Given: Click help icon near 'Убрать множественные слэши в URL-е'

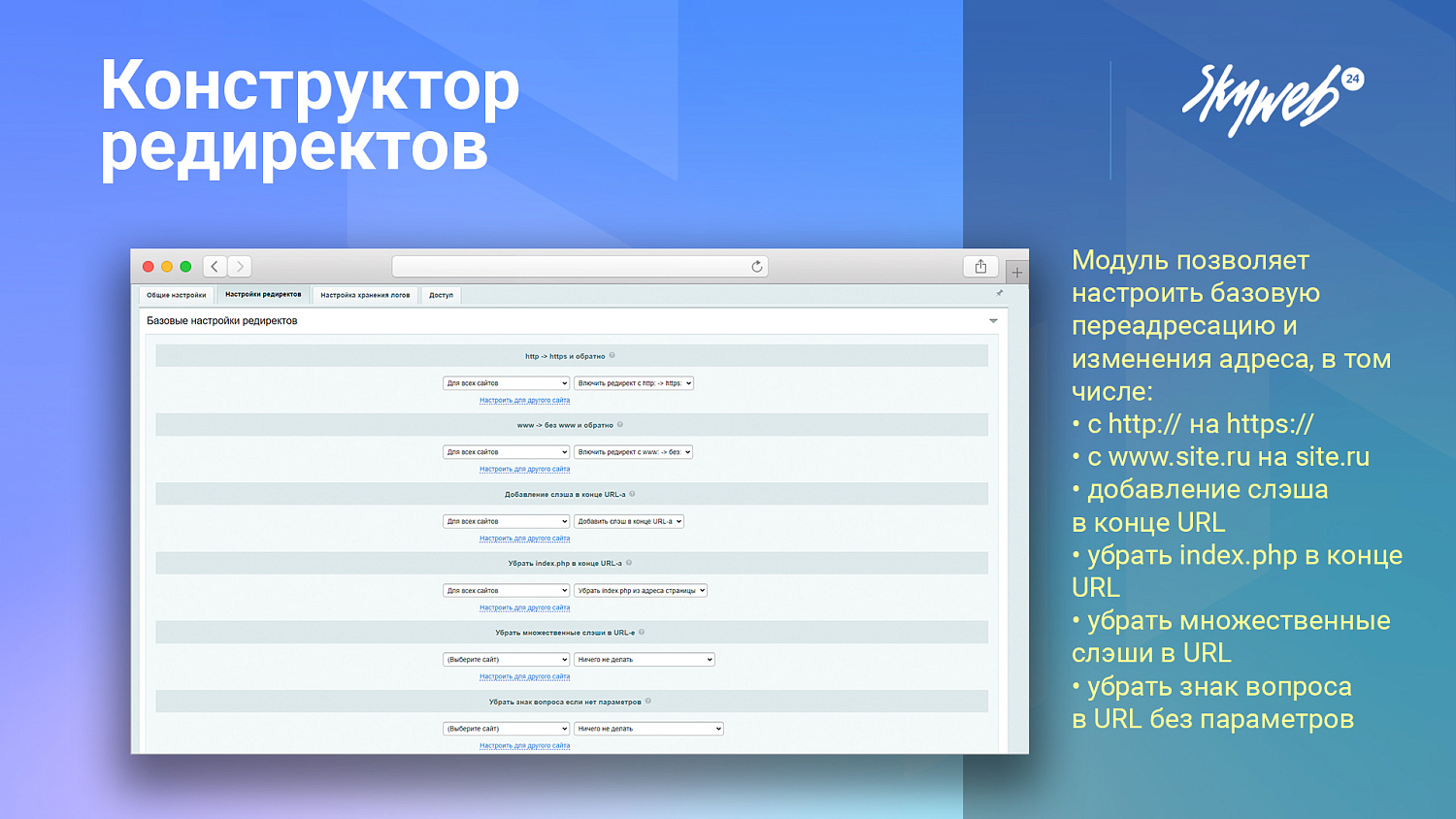Looking at the screenshot, I should click(x=643, y=632).
